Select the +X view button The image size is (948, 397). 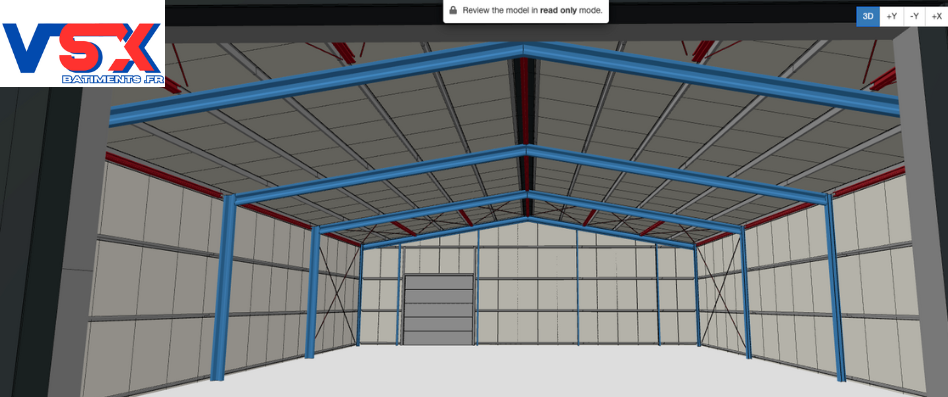pos(937,17)
